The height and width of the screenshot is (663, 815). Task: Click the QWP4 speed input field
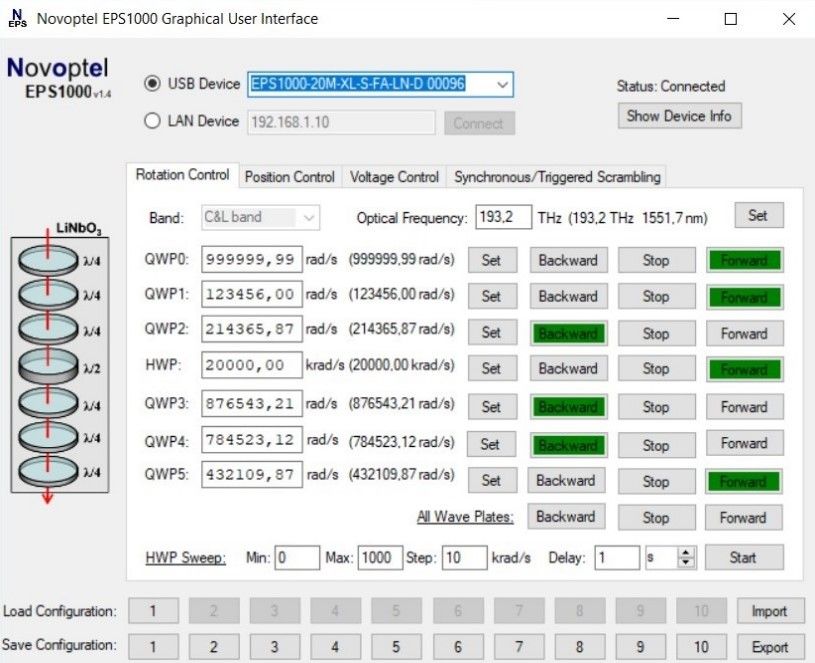tap(252, 440)
